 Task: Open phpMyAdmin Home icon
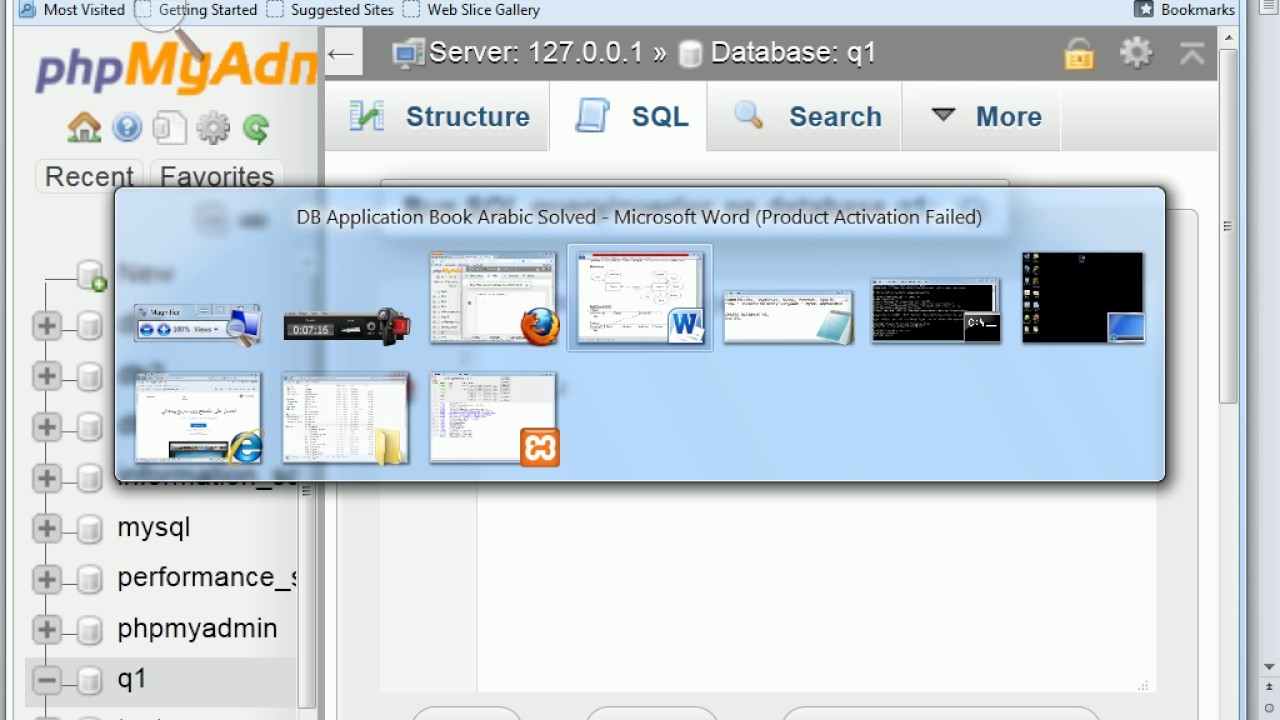click(84, 127)
